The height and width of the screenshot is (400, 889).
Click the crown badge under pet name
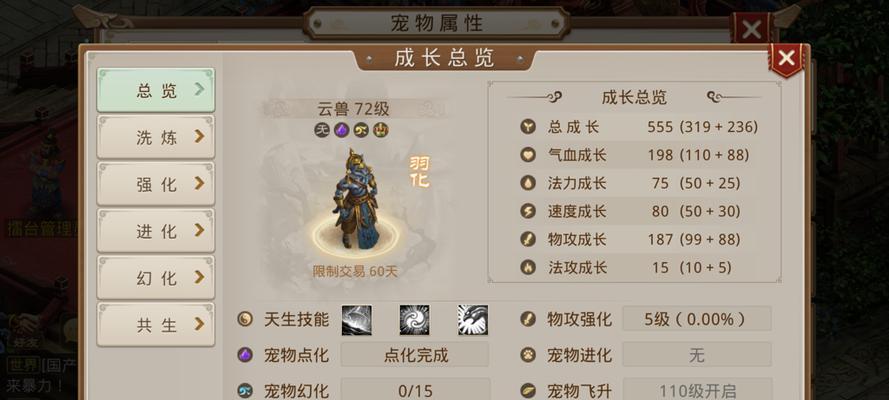click(x=380, y=130)
